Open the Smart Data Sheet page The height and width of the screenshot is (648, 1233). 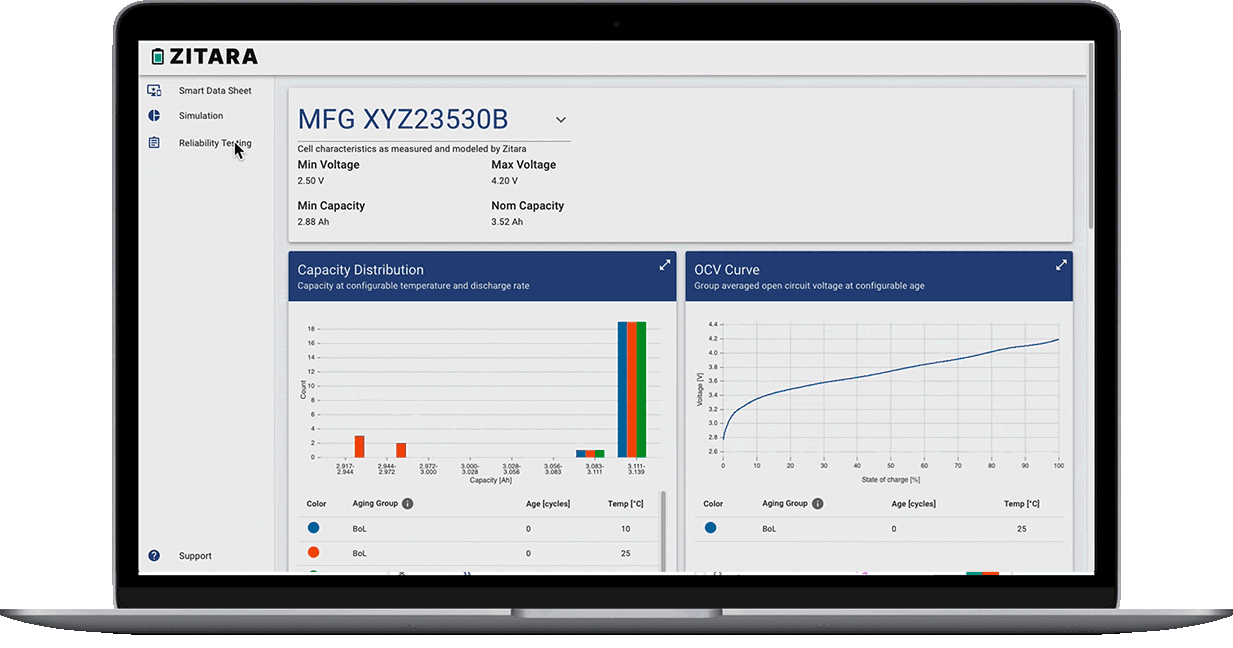[x=215, y=91]
